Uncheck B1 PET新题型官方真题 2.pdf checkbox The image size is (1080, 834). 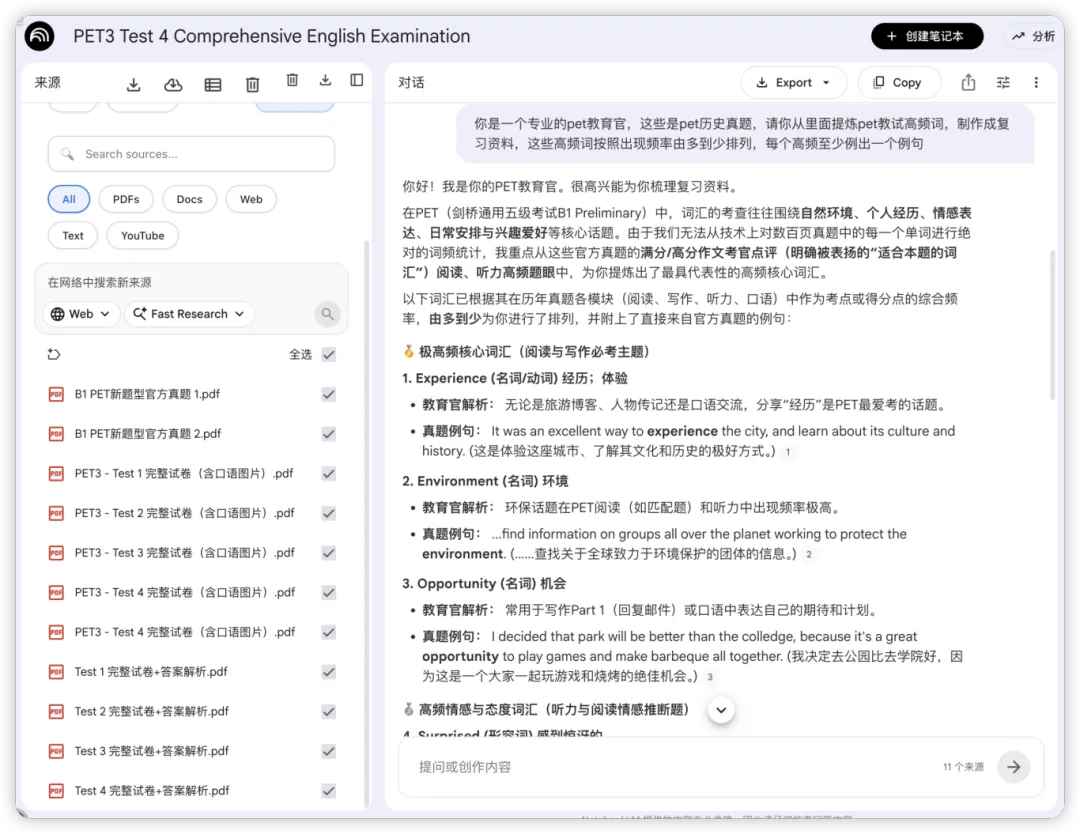click(329, 434)
